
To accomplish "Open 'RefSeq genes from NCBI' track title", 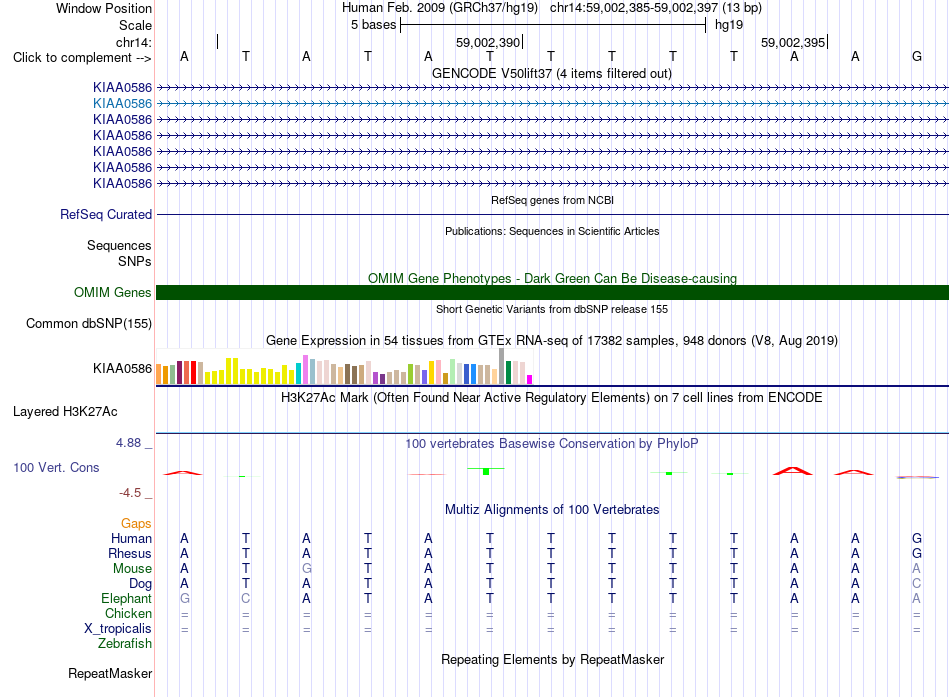I will click(552, 200).
